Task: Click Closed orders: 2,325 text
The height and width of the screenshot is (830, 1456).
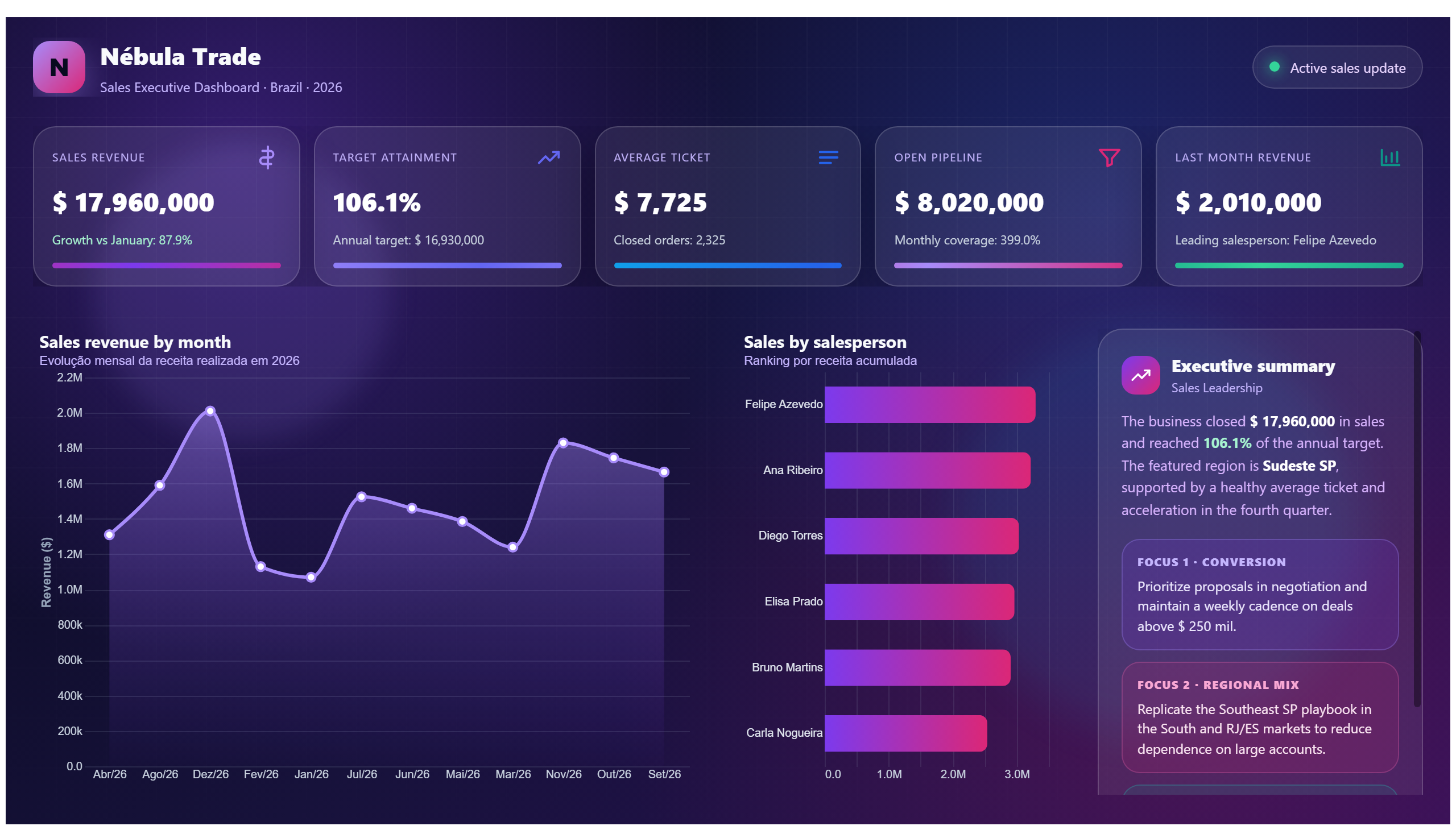Action: 669,240
